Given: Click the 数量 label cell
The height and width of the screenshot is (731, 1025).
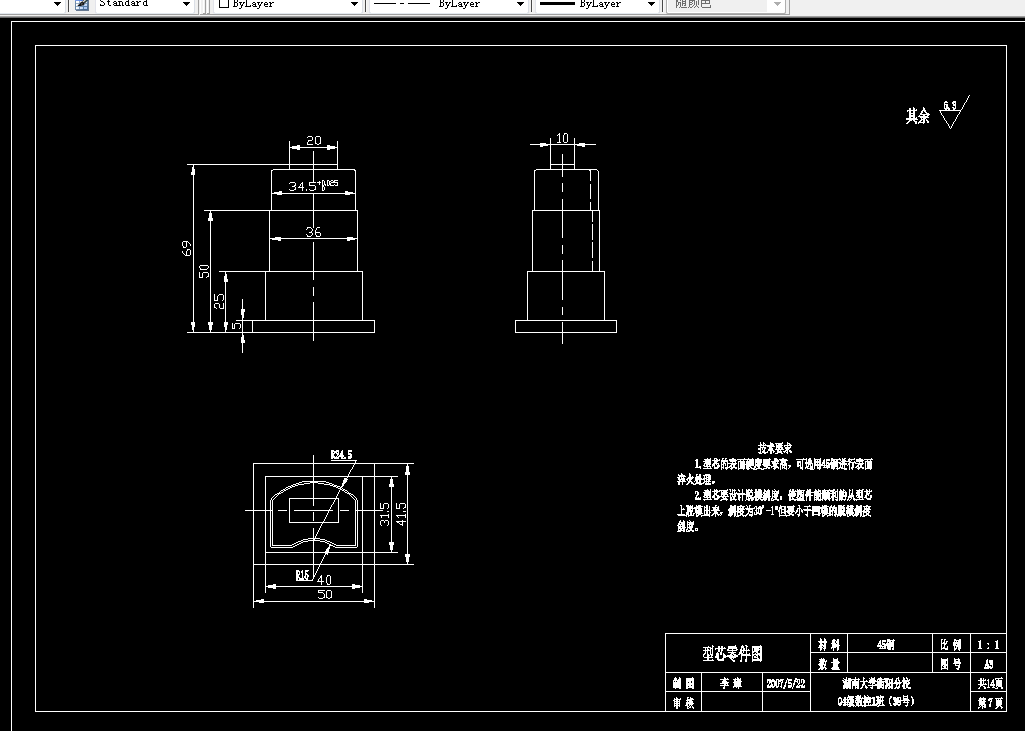Looking at the screenshot, I should [829, 664].
